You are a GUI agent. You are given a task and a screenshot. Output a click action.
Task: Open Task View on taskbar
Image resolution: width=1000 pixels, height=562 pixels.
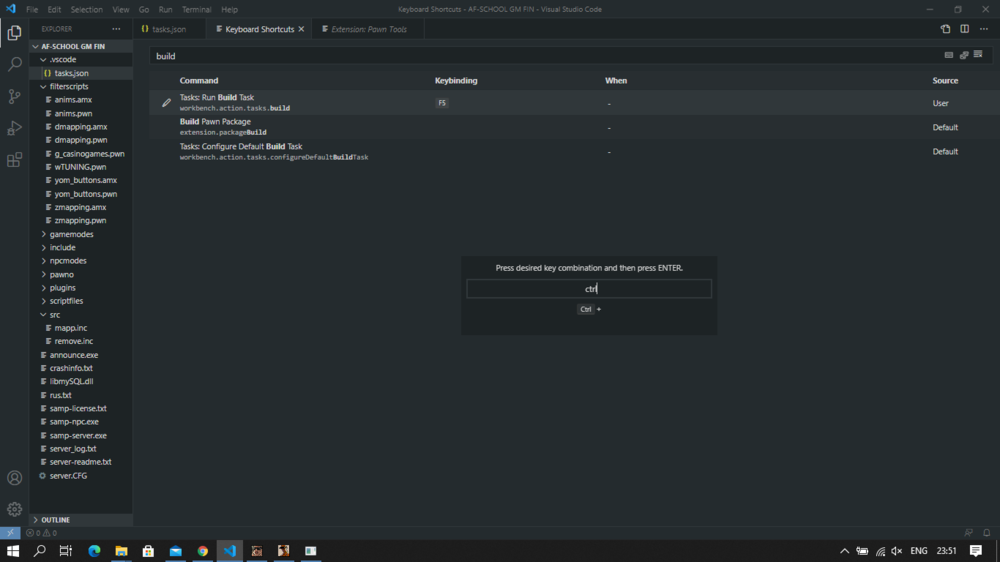[x=66, y=551]
